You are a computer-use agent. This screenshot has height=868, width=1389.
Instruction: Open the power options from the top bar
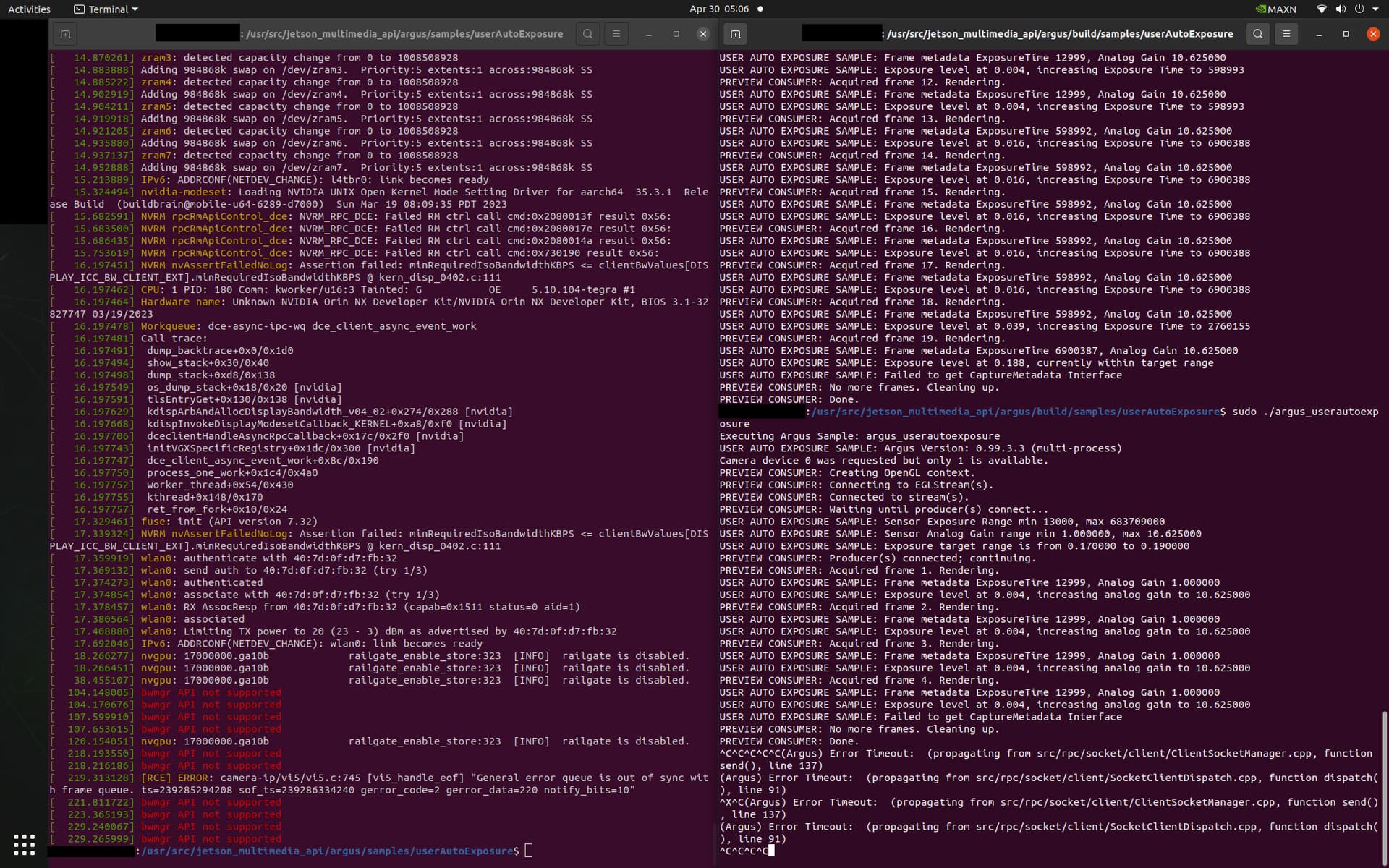point(1360,9)
